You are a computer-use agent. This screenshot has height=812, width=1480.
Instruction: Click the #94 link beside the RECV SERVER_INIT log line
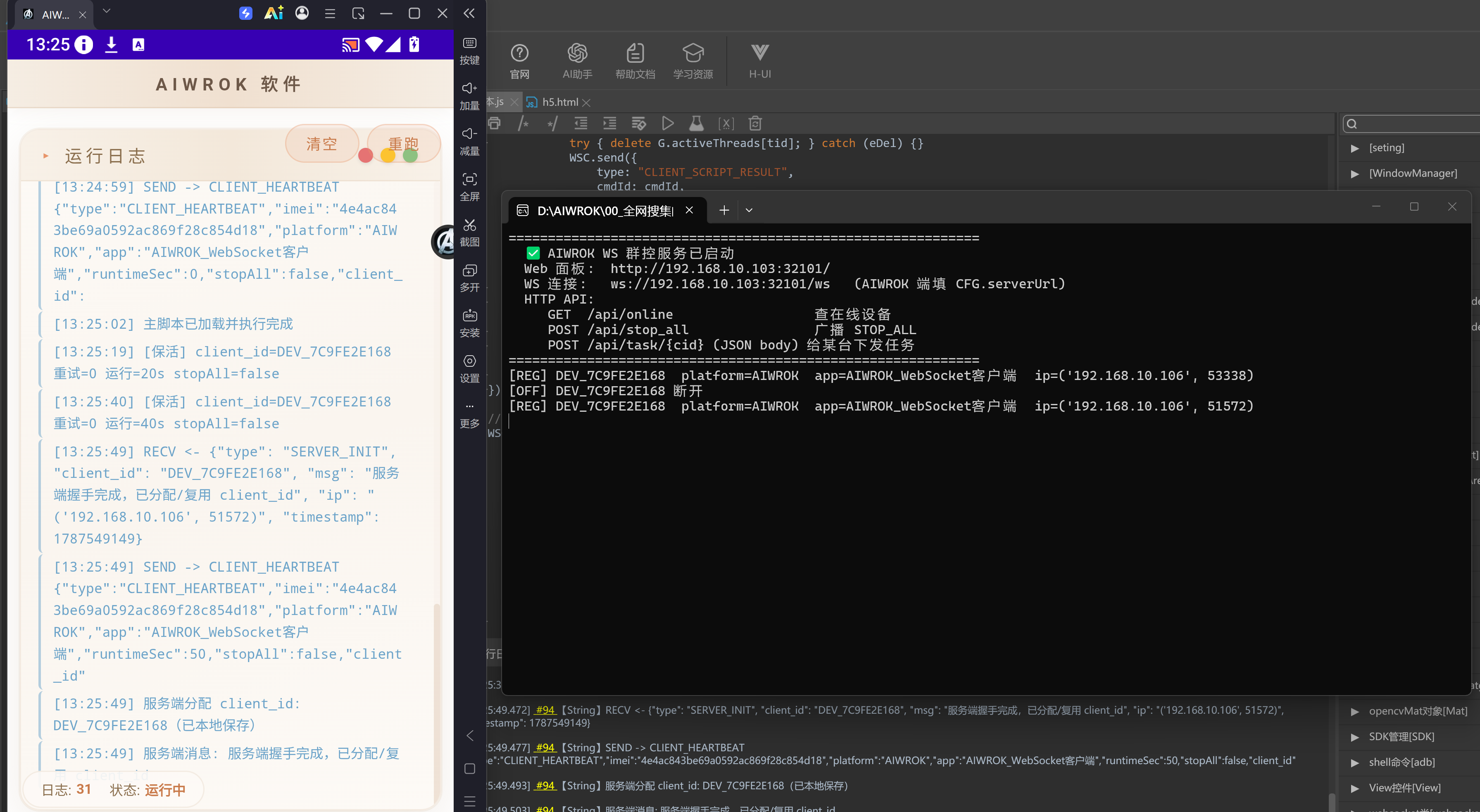545,710
